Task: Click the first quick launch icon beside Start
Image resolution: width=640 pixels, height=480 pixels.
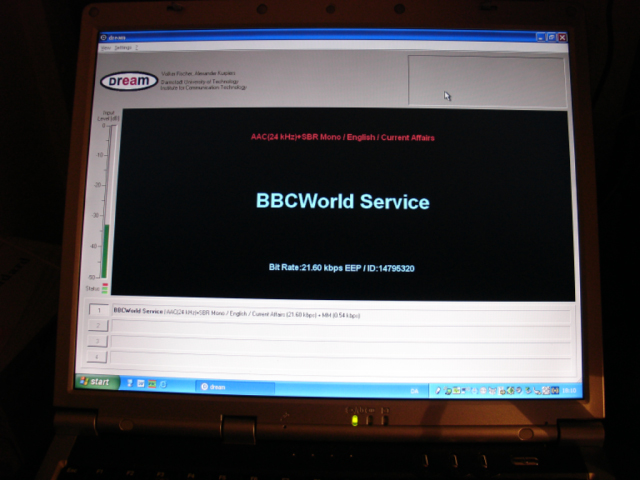Action: (127, 383)
